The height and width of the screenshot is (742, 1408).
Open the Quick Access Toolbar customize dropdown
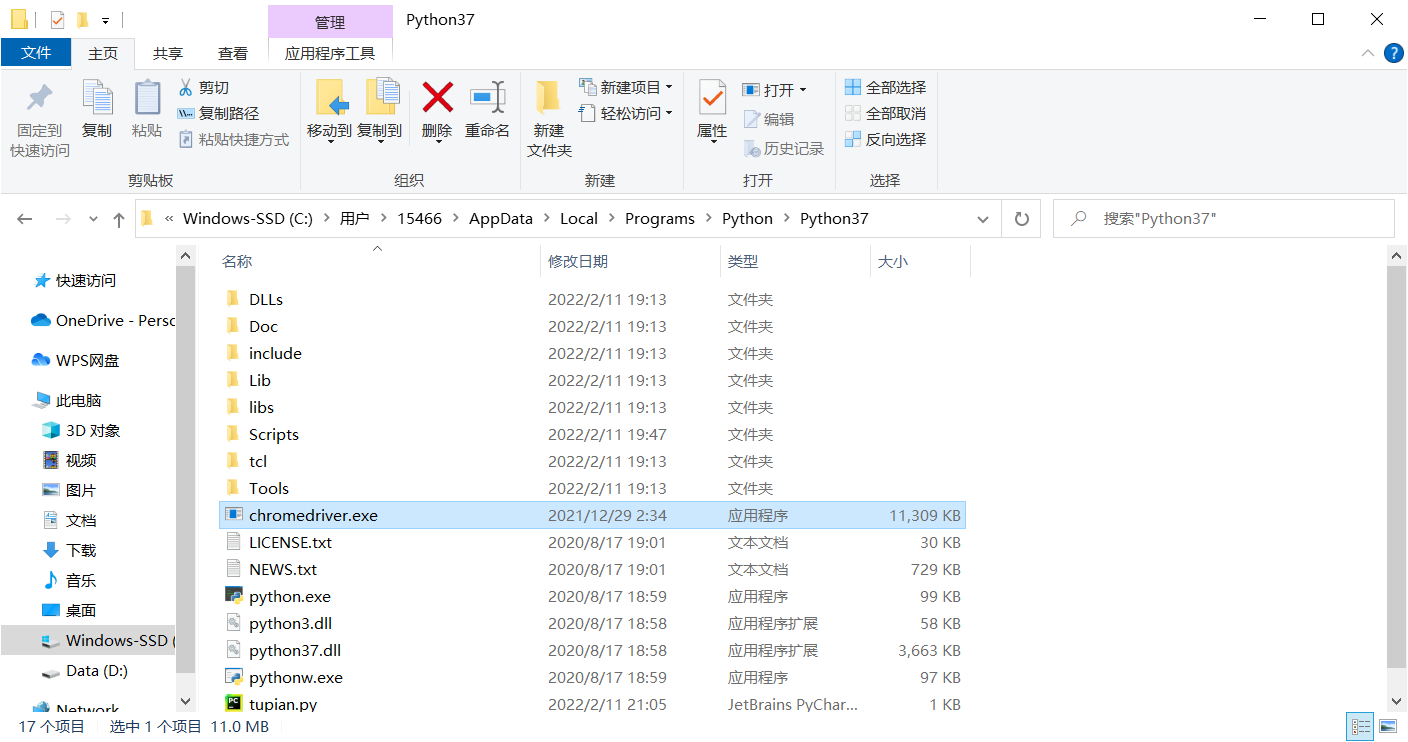coord(105,20)
